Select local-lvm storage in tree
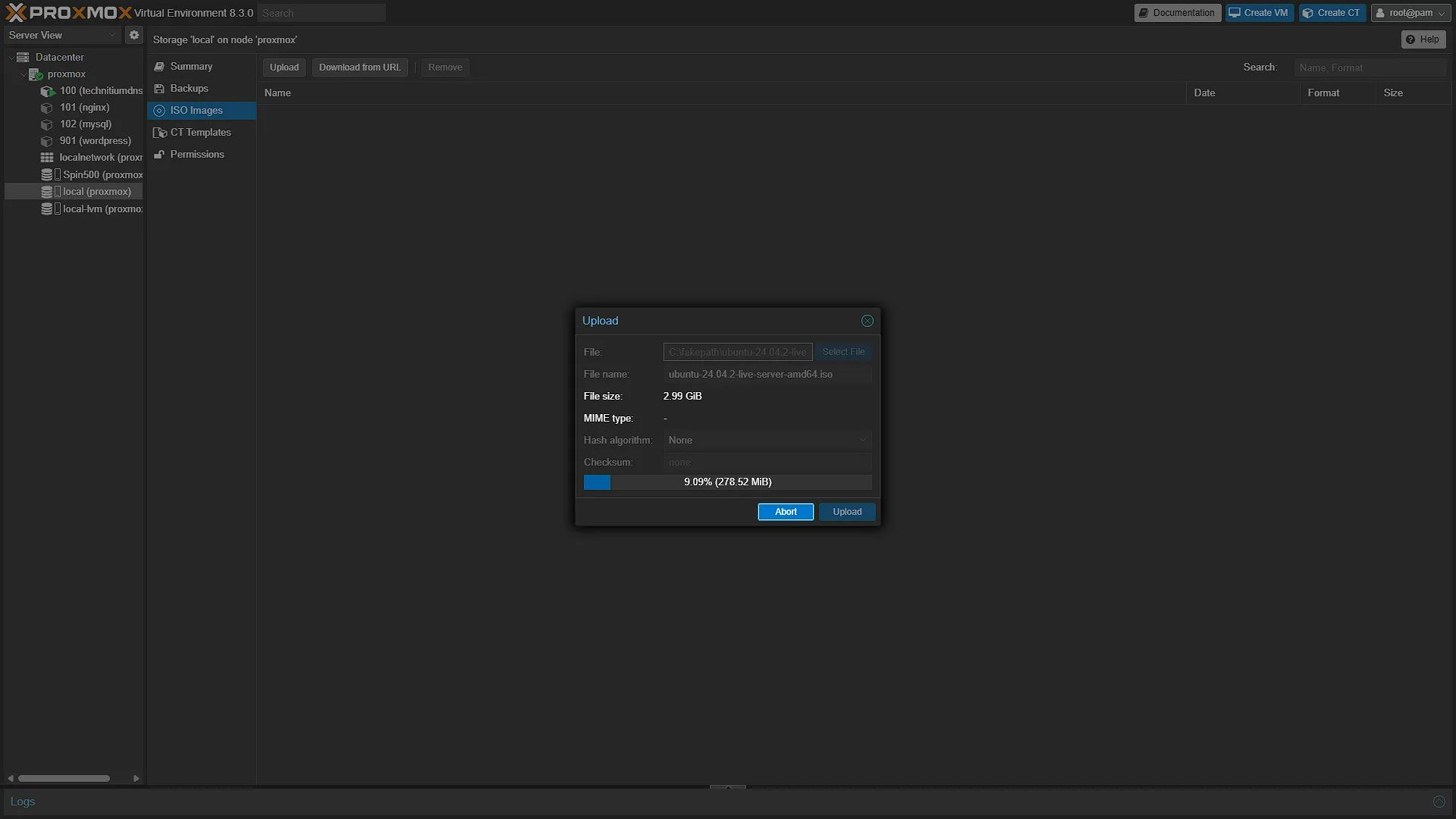Image resolution: width=1456 pixels, height=819 pixels. (x=91, y=209)
